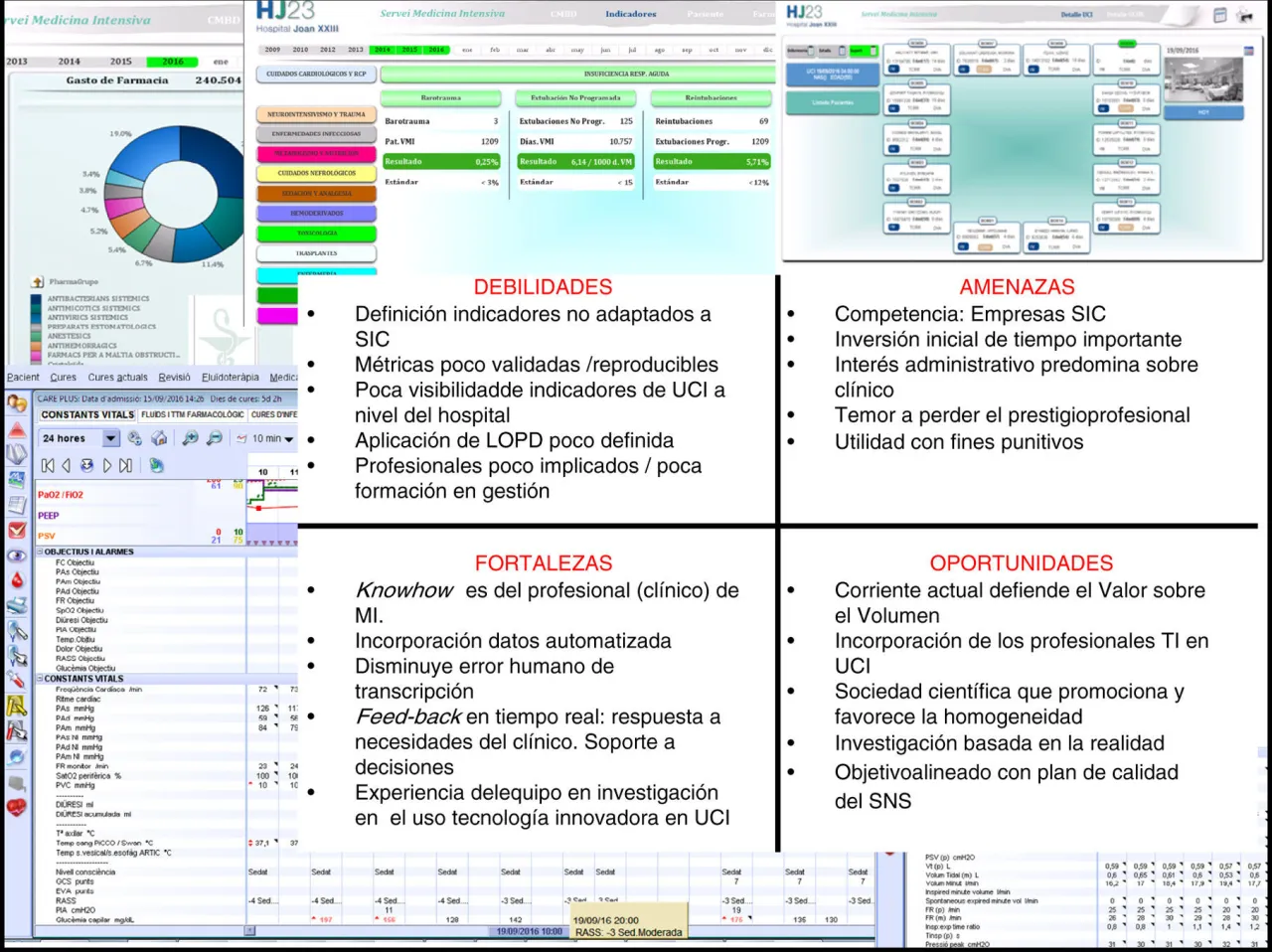1272x952 pixels.
Task: Switch to FLUIDS I TTM FARMACOLÒGIC tab
Action: click(x=192, y=414)
